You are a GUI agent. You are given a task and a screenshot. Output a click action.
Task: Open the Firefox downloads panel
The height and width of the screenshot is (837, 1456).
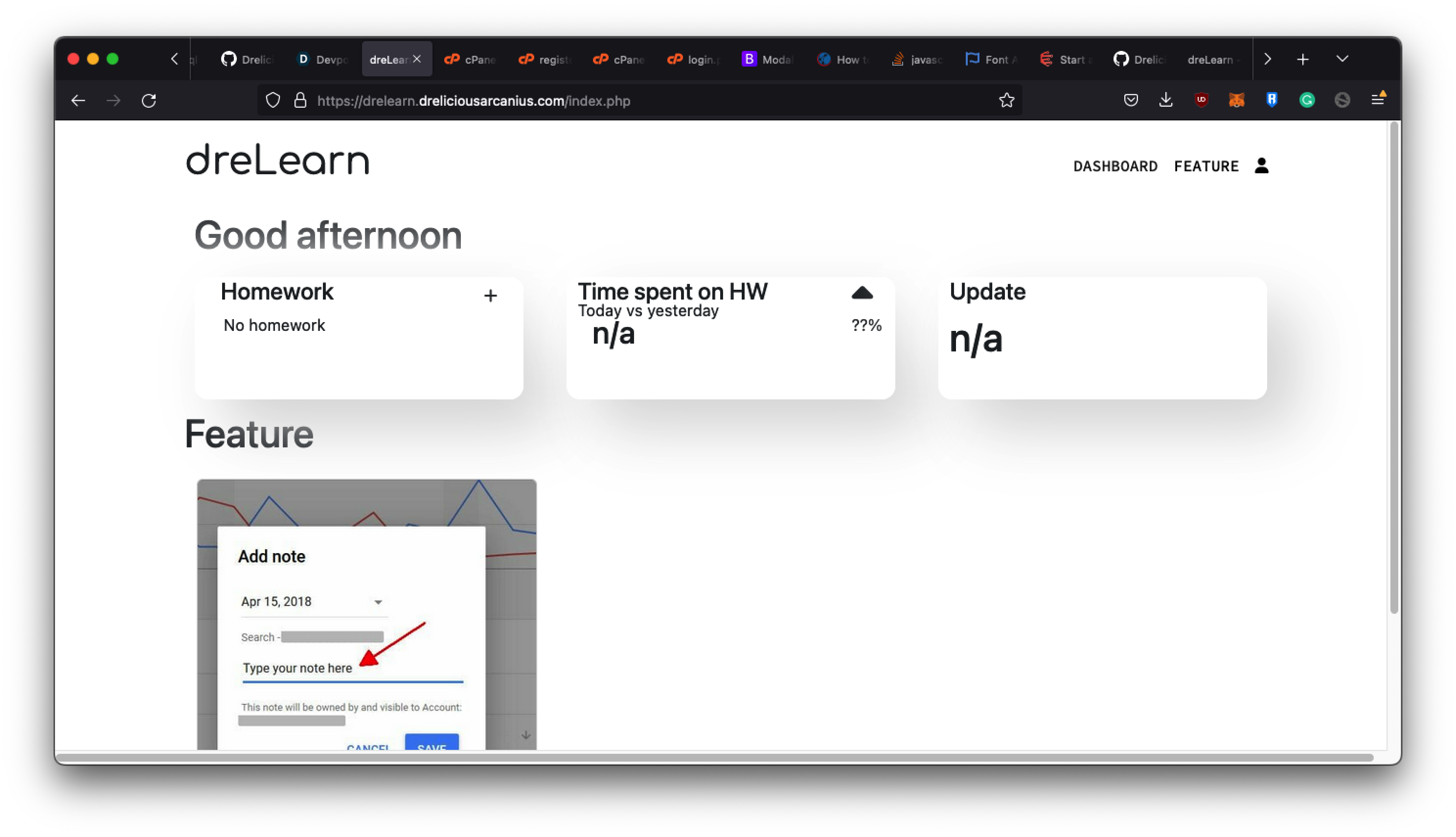(x=1166, y=101)
